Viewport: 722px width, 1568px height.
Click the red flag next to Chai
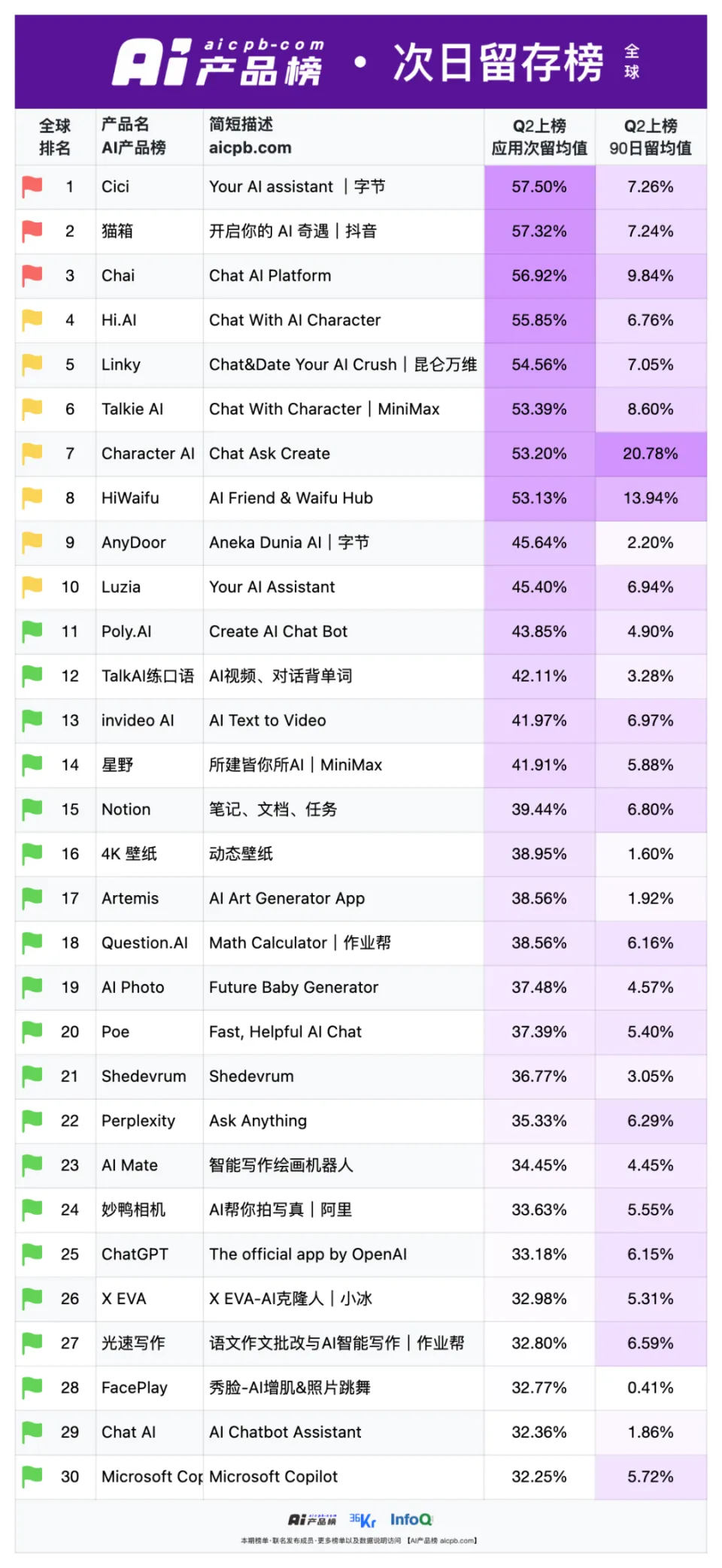point(32,275)
